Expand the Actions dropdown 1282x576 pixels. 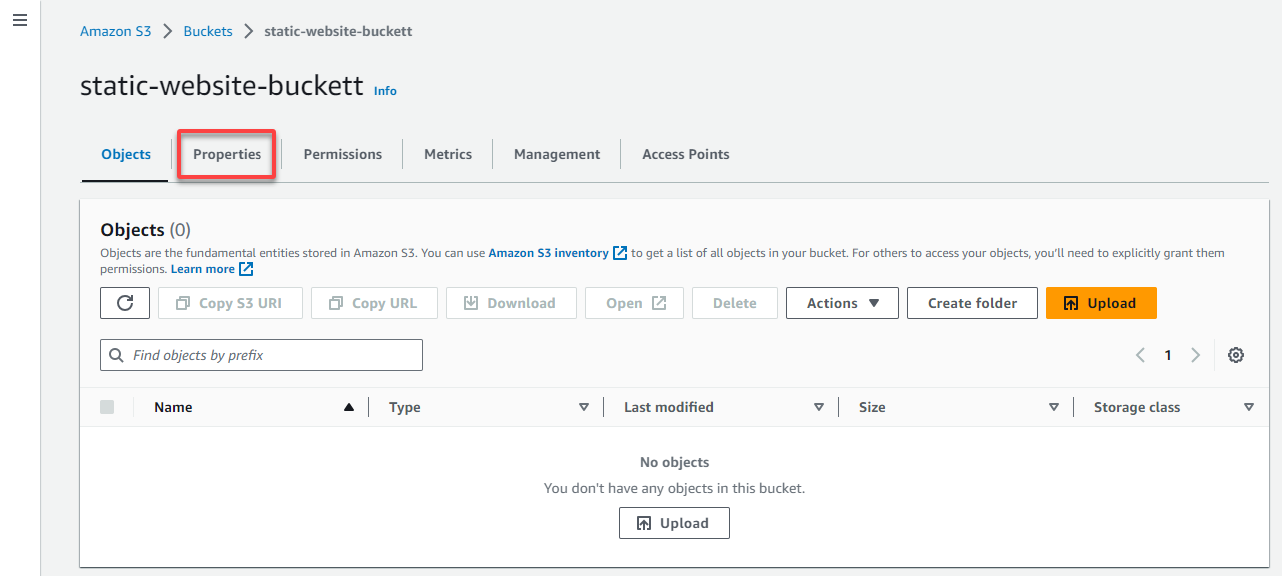pos(842,303)
